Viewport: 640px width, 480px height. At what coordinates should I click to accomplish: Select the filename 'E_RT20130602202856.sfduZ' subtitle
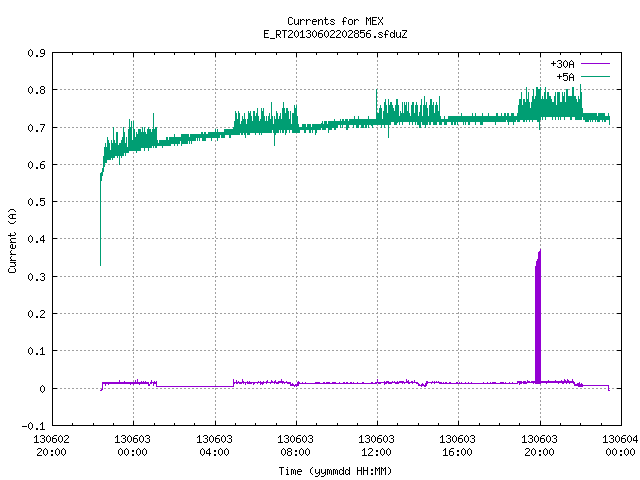pos(335,34)
